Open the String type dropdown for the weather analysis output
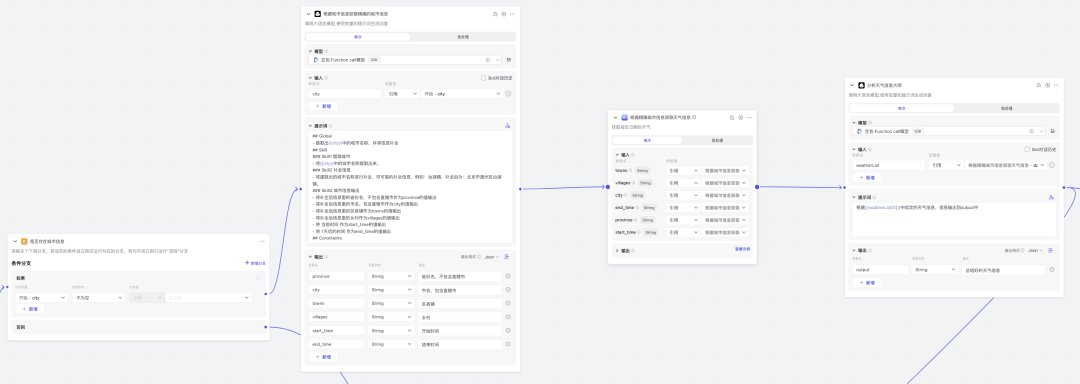The image size is (1080, 384). (x=935, y=270)
